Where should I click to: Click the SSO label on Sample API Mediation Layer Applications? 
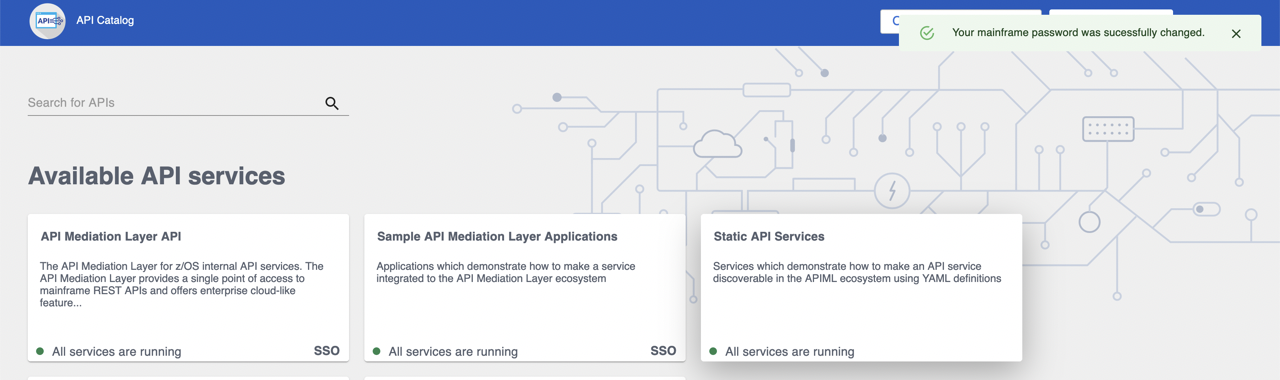tap(663, 351)
